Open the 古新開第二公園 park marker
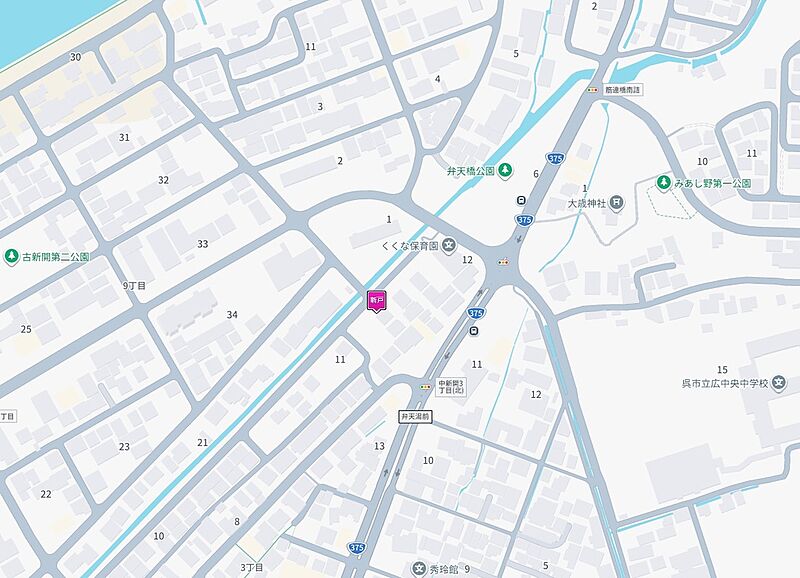This screenshot has width=800, height=578. 11,257
